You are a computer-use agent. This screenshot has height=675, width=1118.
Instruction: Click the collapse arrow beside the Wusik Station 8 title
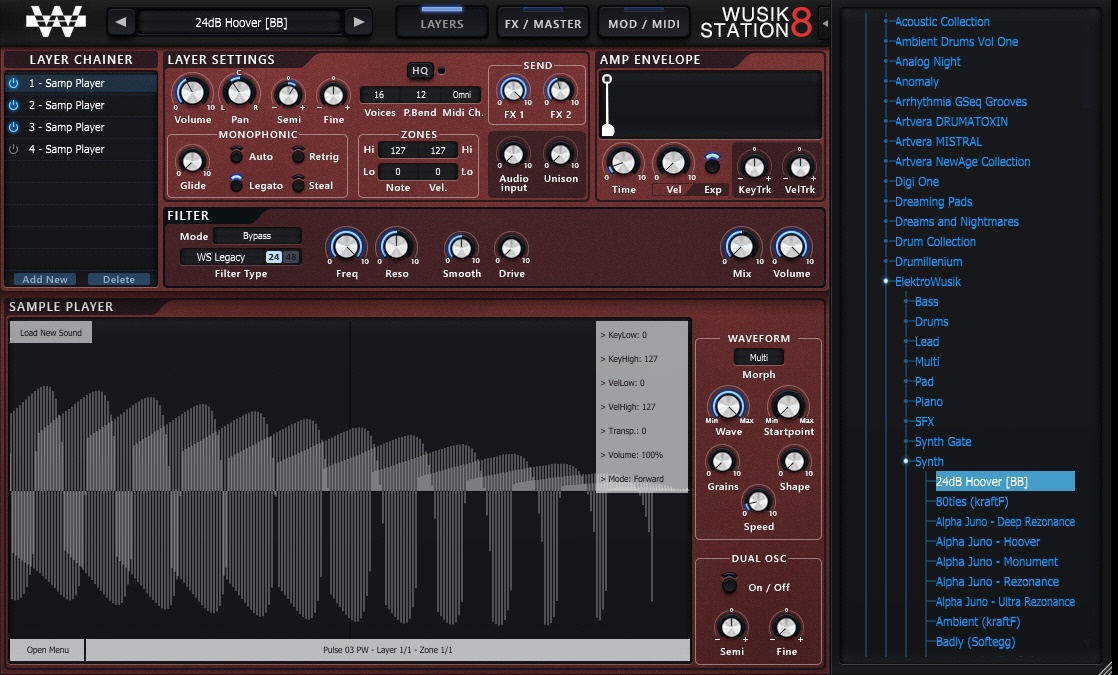825,24
